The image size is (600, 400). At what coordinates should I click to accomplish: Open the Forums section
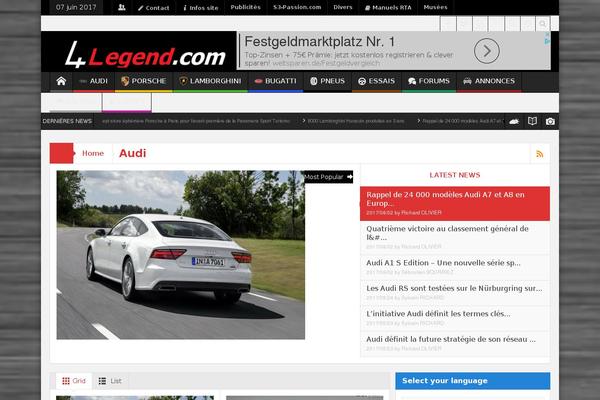[x=429, y=81]
